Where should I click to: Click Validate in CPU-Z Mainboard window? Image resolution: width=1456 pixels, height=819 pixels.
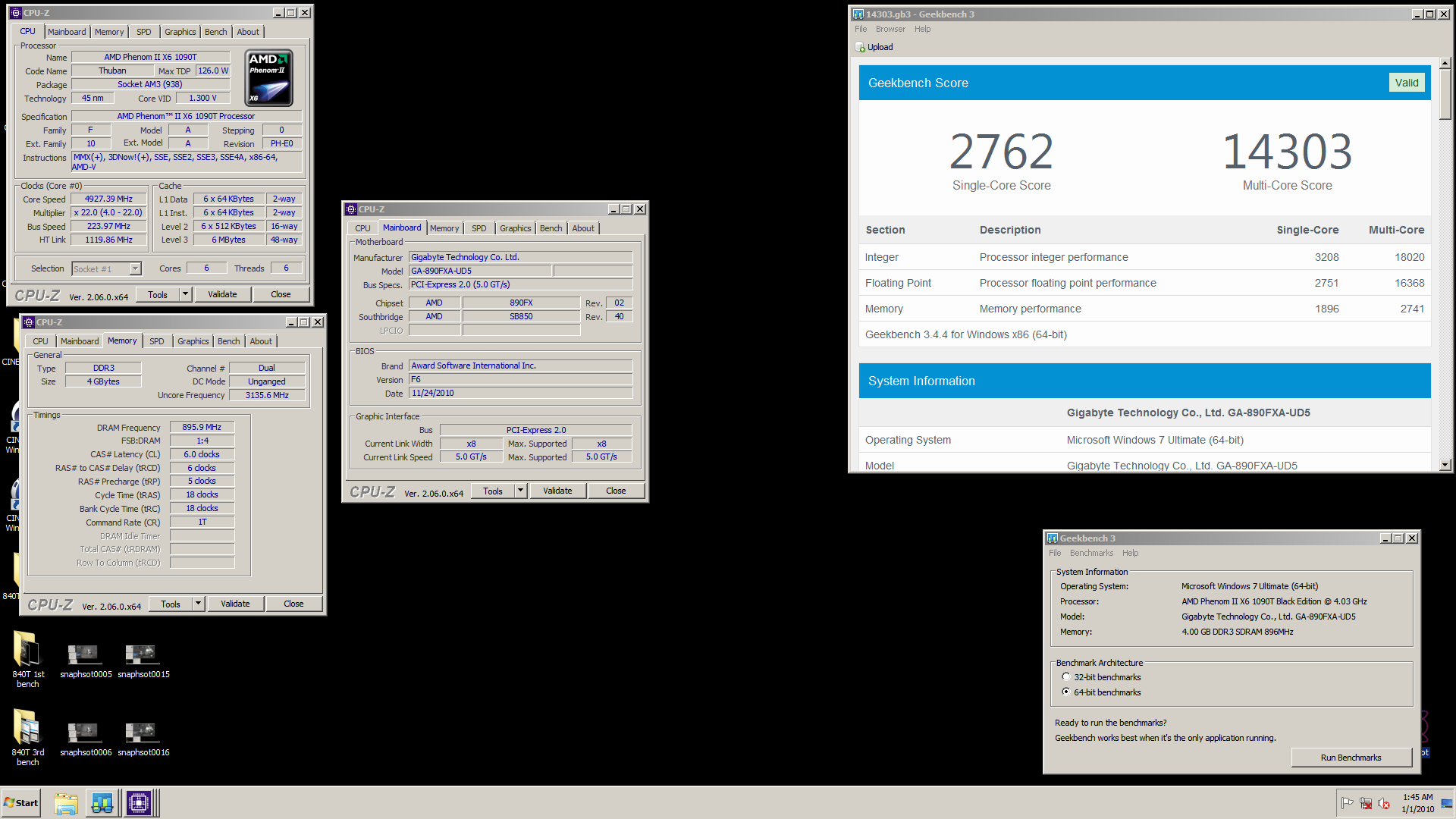557,491
